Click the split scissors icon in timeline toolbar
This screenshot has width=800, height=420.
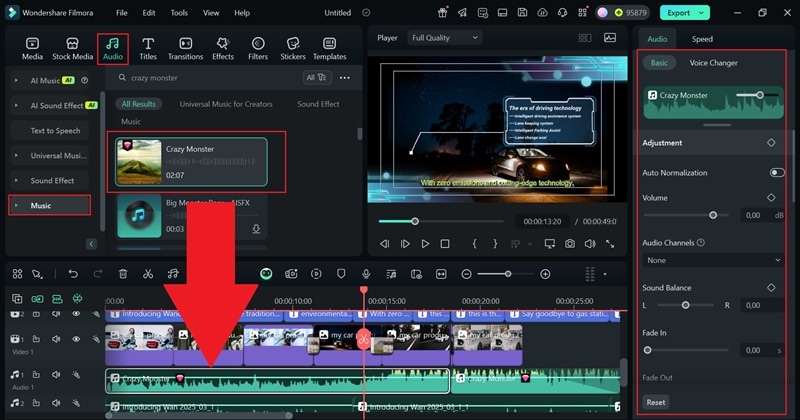tap(148, 274)
